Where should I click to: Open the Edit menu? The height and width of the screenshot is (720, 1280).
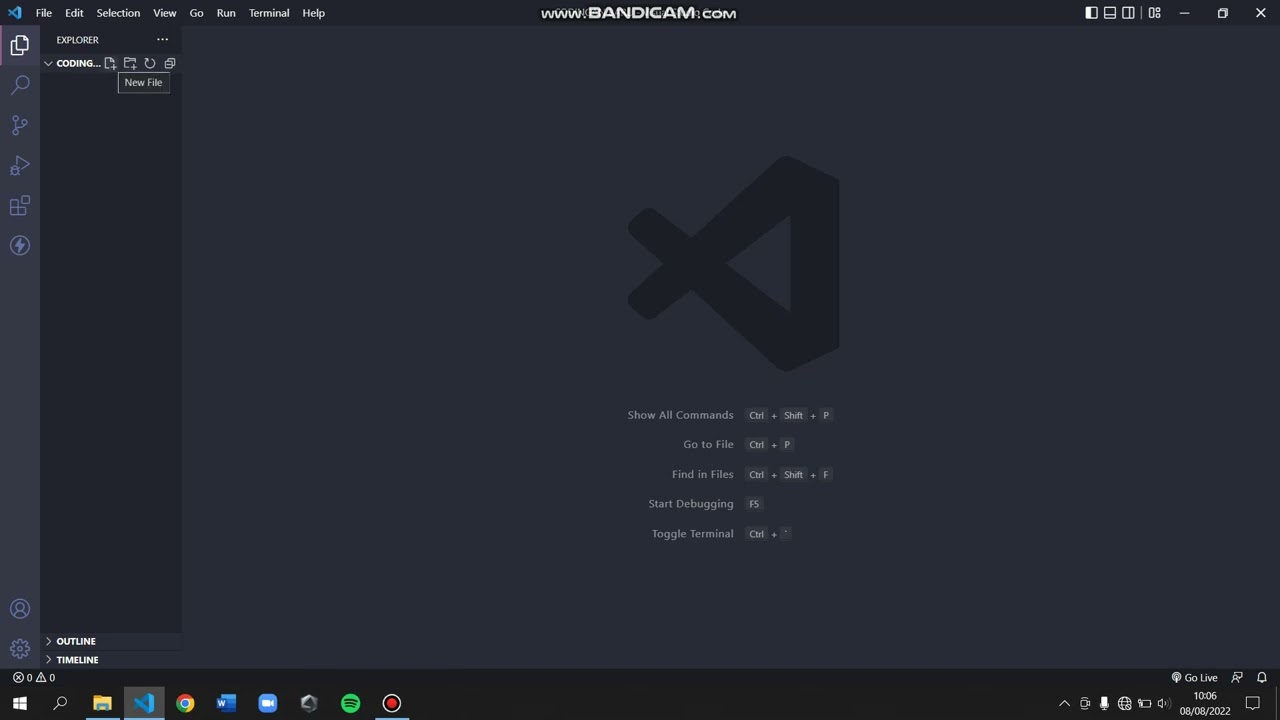click(74, 13)
